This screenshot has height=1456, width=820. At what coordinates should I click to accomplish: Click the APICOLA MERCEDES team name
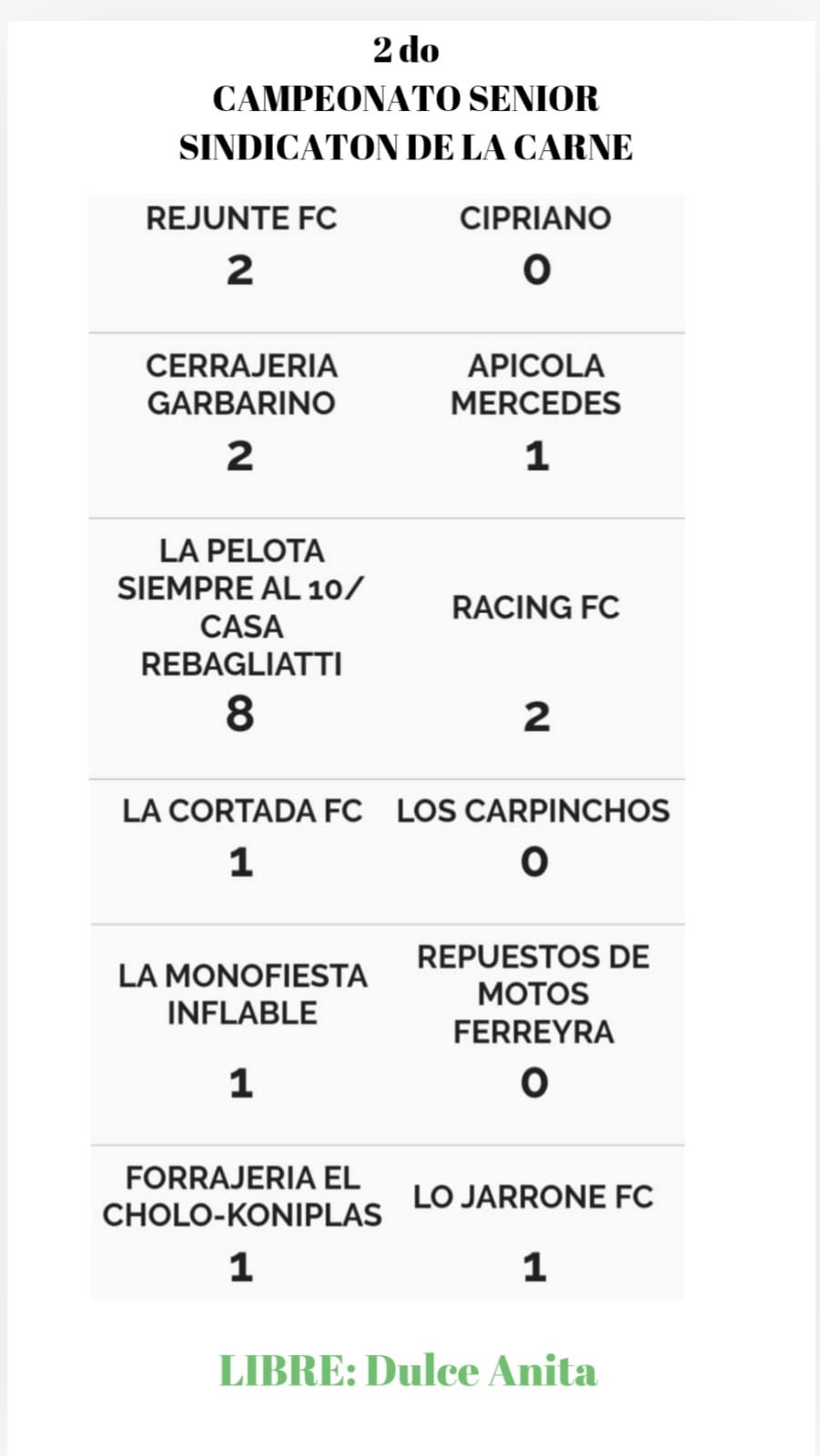pyautogui.click(x=535, y=384)
